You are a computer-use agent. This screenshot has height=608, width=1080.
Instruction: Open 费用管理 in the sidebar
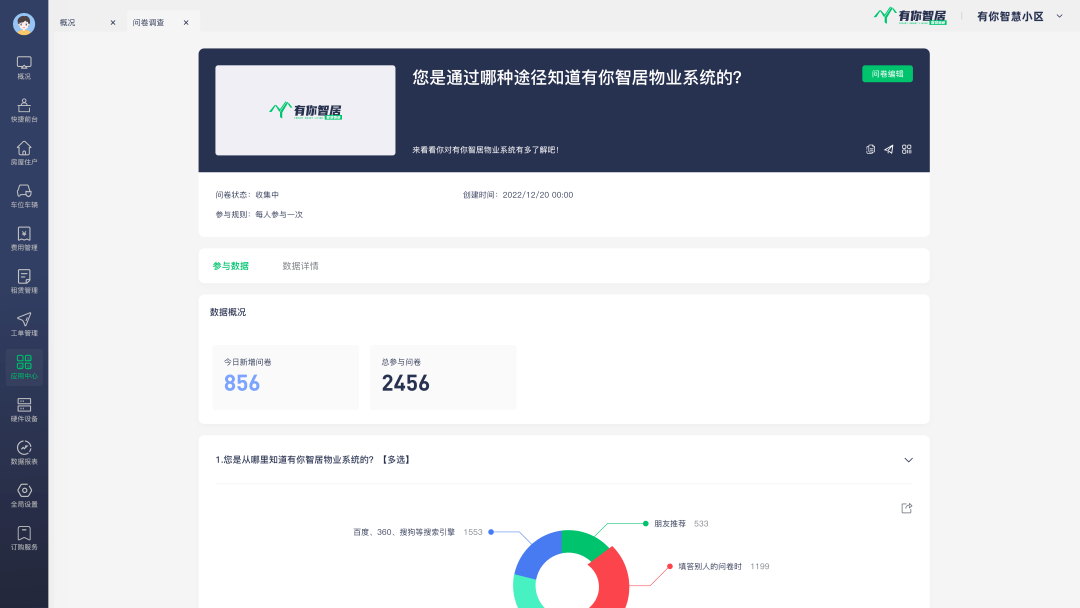click(24, 239)
